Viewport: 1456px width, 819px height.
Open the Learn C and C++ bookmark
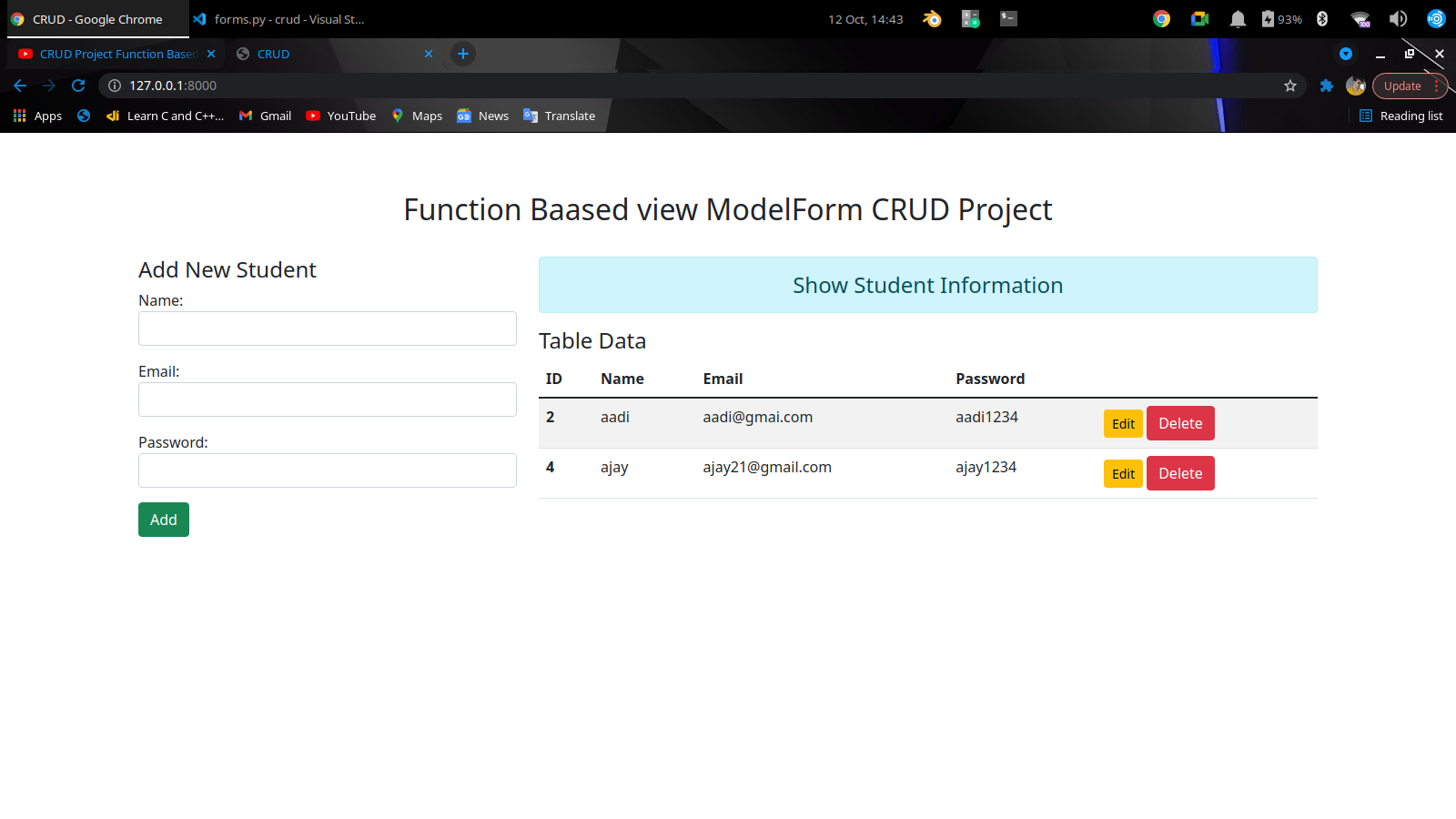coord(165,116)
